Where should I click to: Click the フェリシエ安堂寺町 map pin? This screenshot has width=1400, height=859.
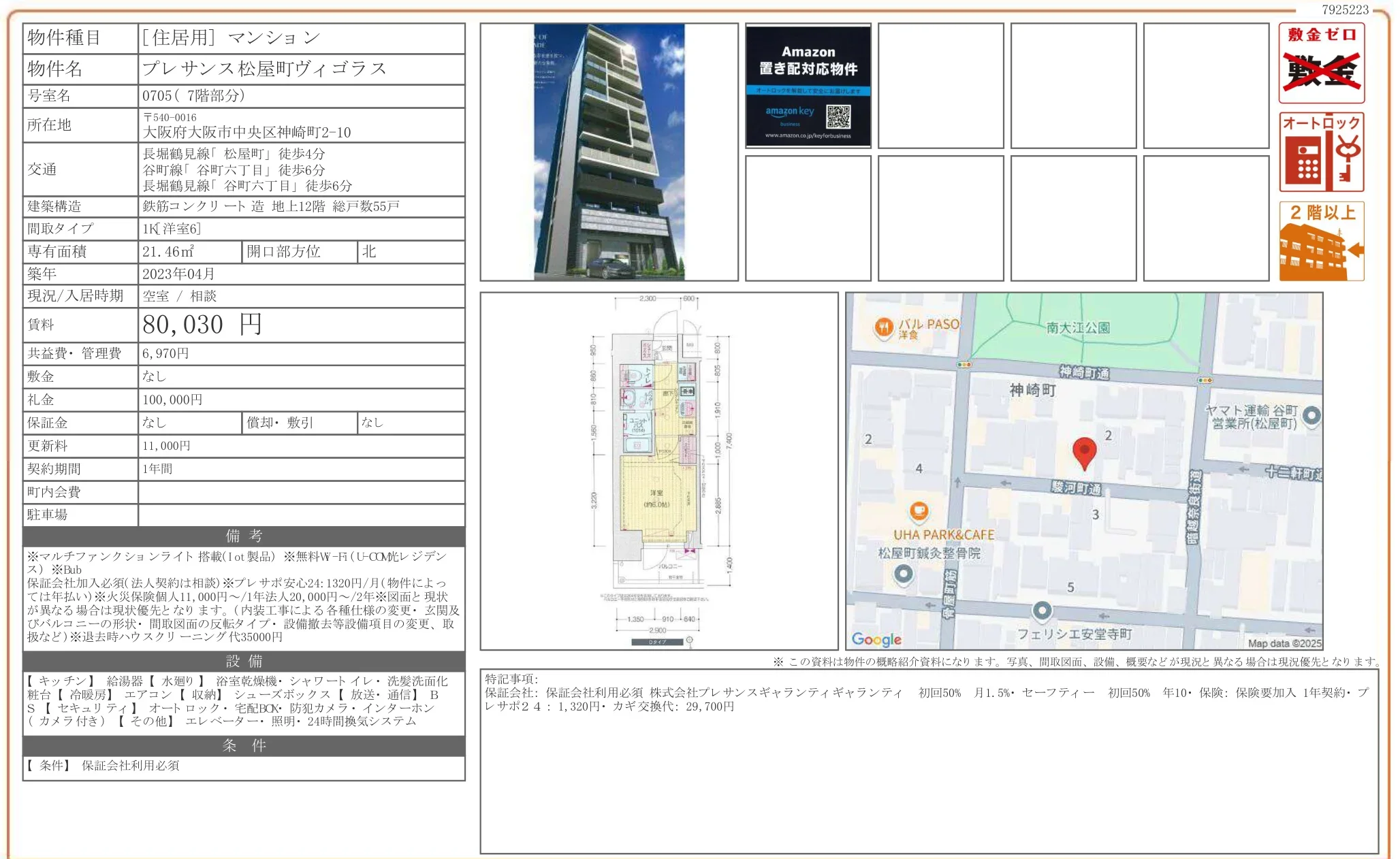click(x=1042, y=612)
